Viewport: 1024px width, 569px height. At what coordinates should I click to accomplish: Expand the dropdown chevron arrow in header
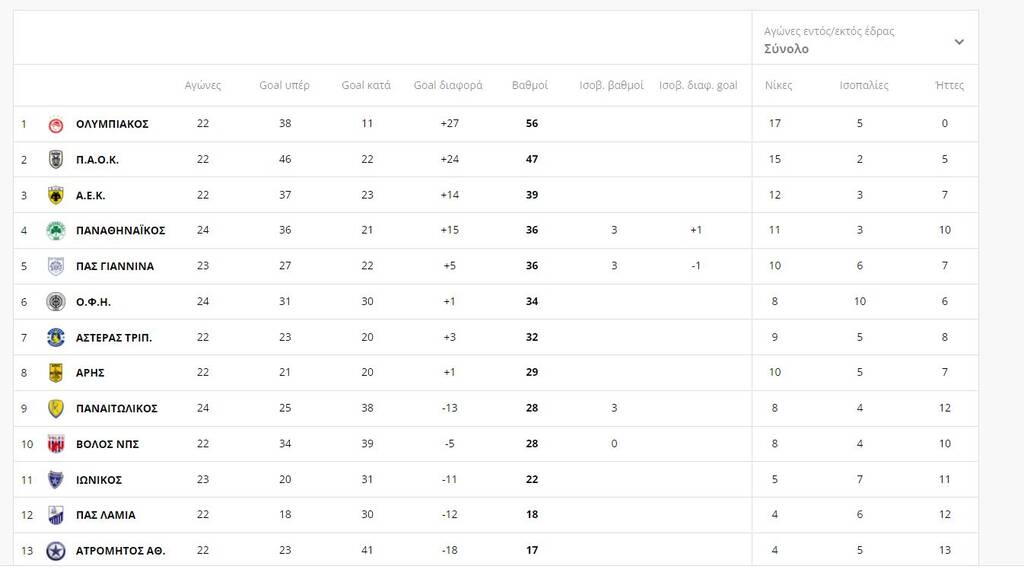tap(959, 42)
